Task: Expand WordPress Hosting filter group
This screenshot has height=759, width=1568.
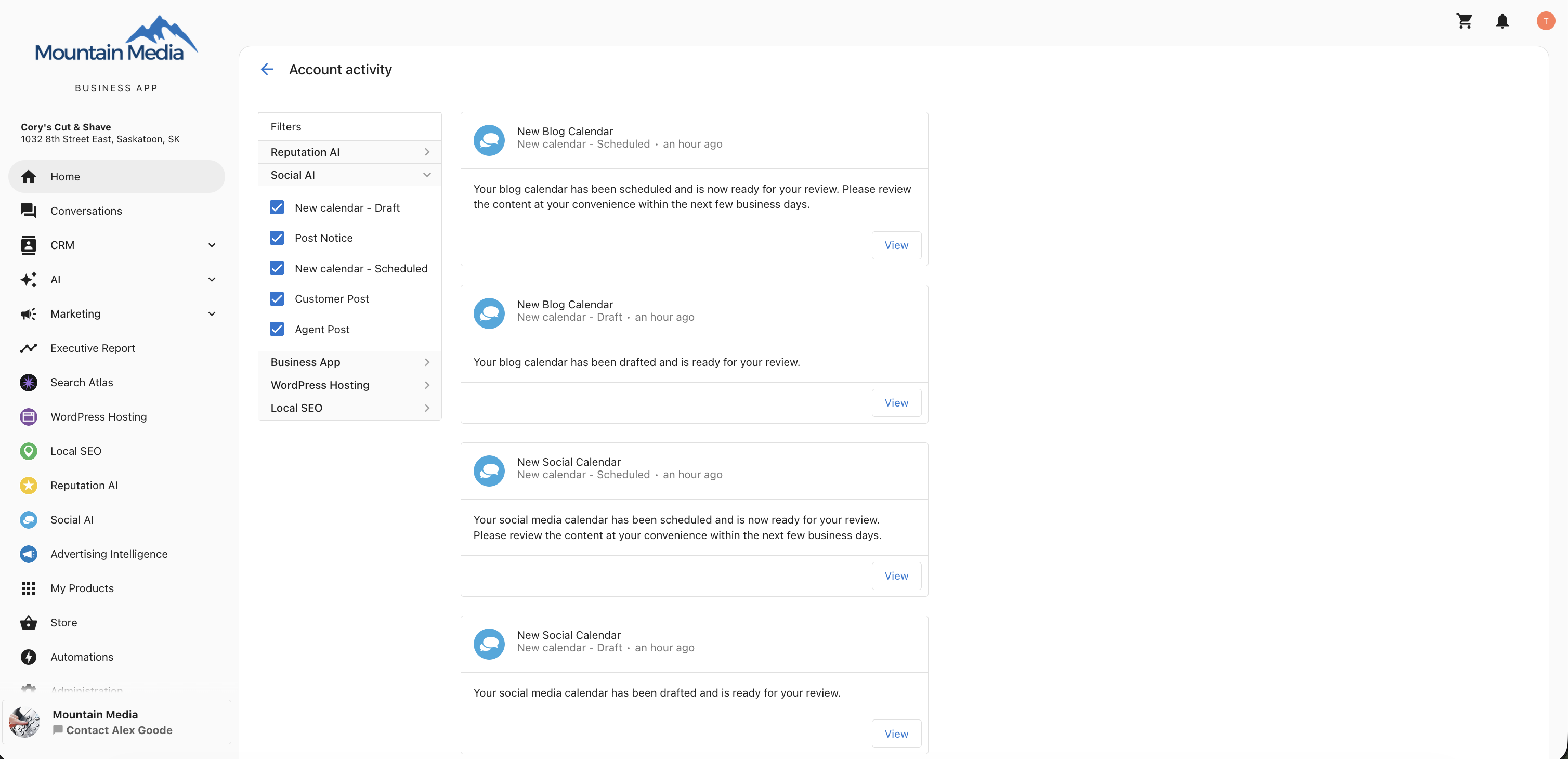Action: pyautogui.click(x=350, y=385)
